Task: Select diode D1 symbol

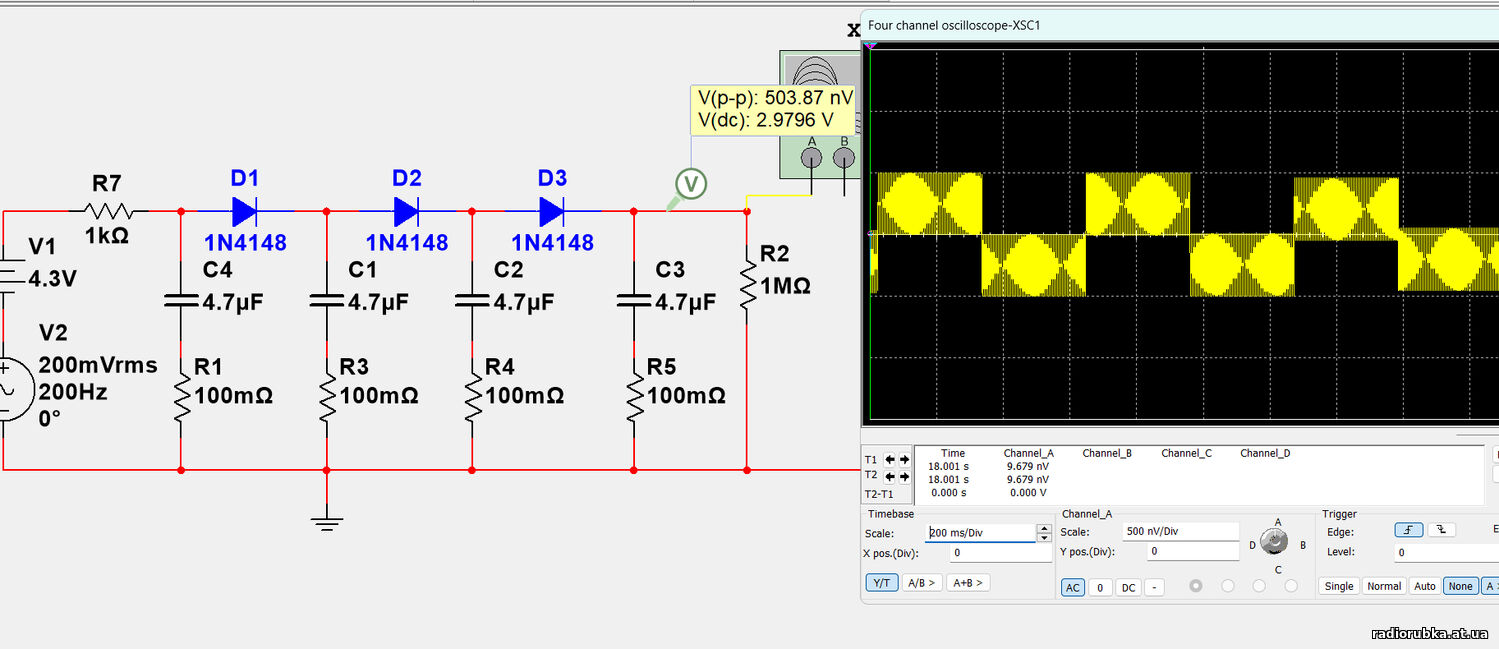Action: pos(245,211)
